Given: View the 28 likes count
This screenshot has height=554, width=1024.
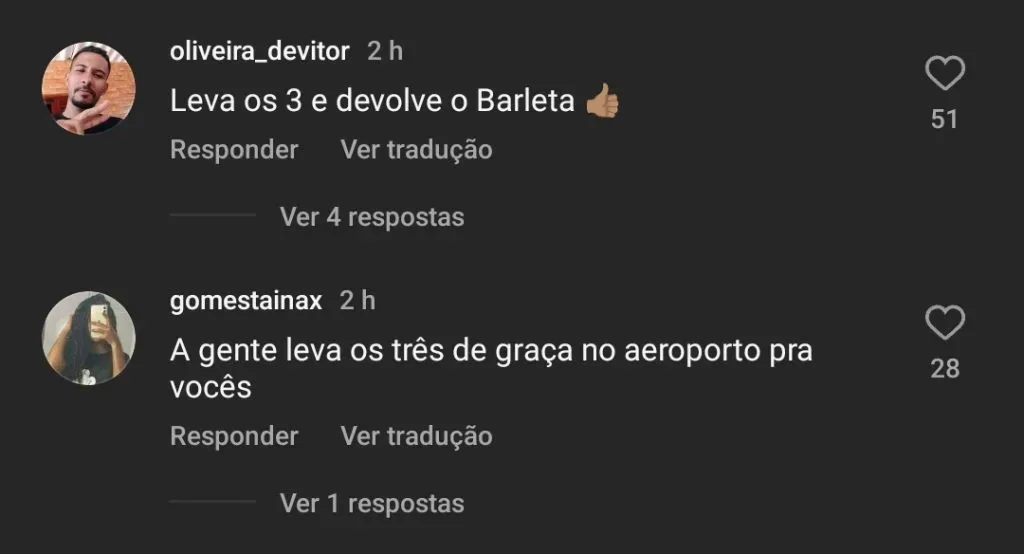Looking at the screenshot, I should click(944, 369).
